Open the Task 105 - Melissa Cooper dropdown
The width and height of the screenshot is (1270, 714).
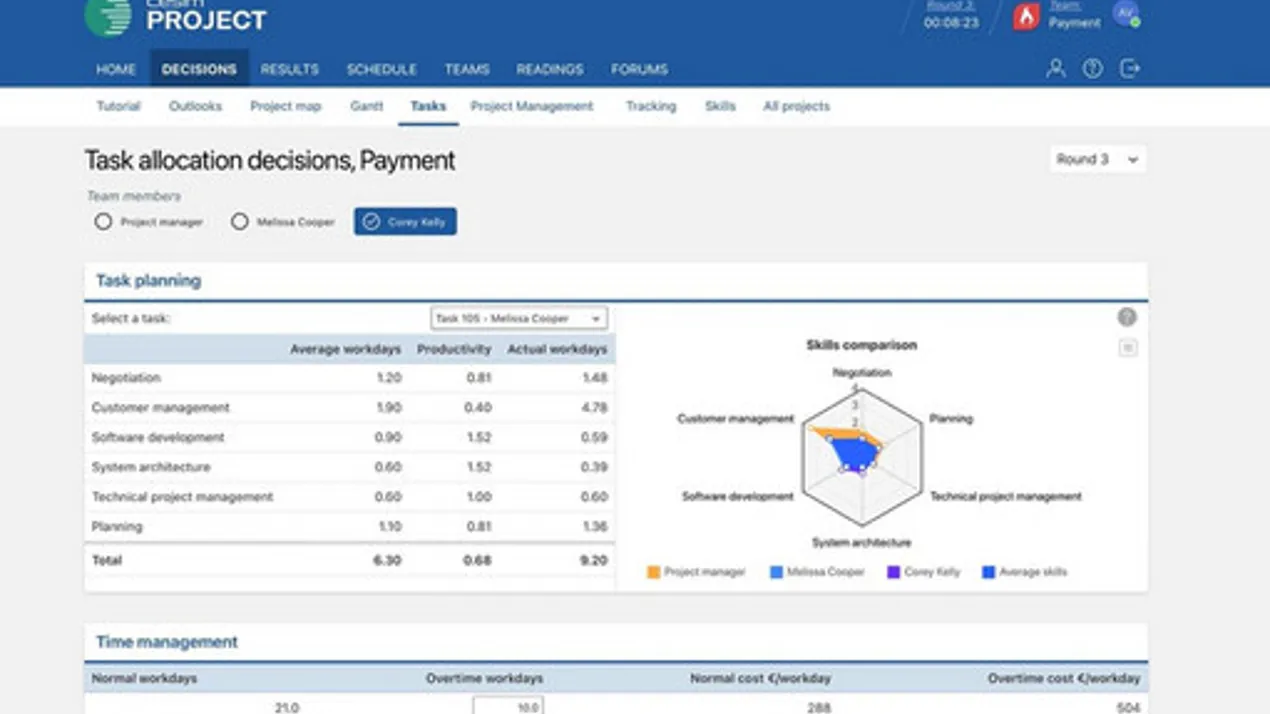[x=519, y=318]
